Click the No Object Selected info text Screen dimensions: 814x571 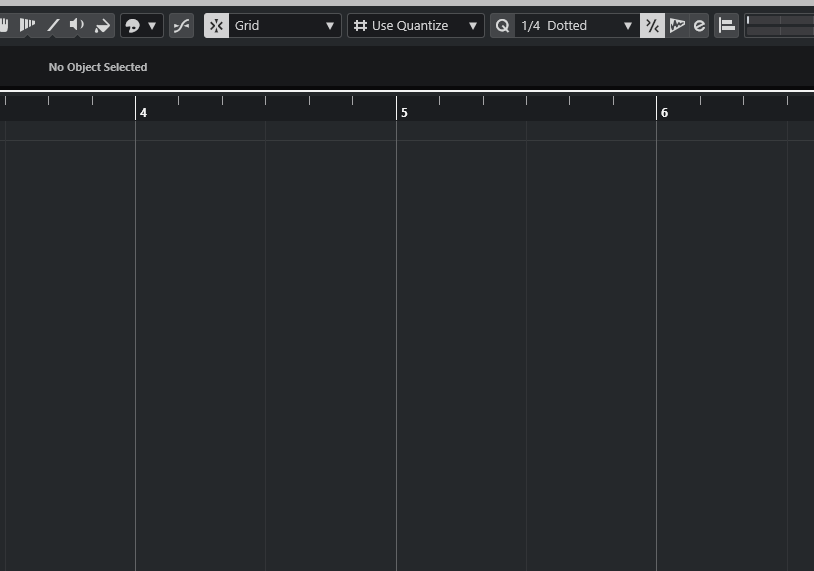tap(98, 67)
